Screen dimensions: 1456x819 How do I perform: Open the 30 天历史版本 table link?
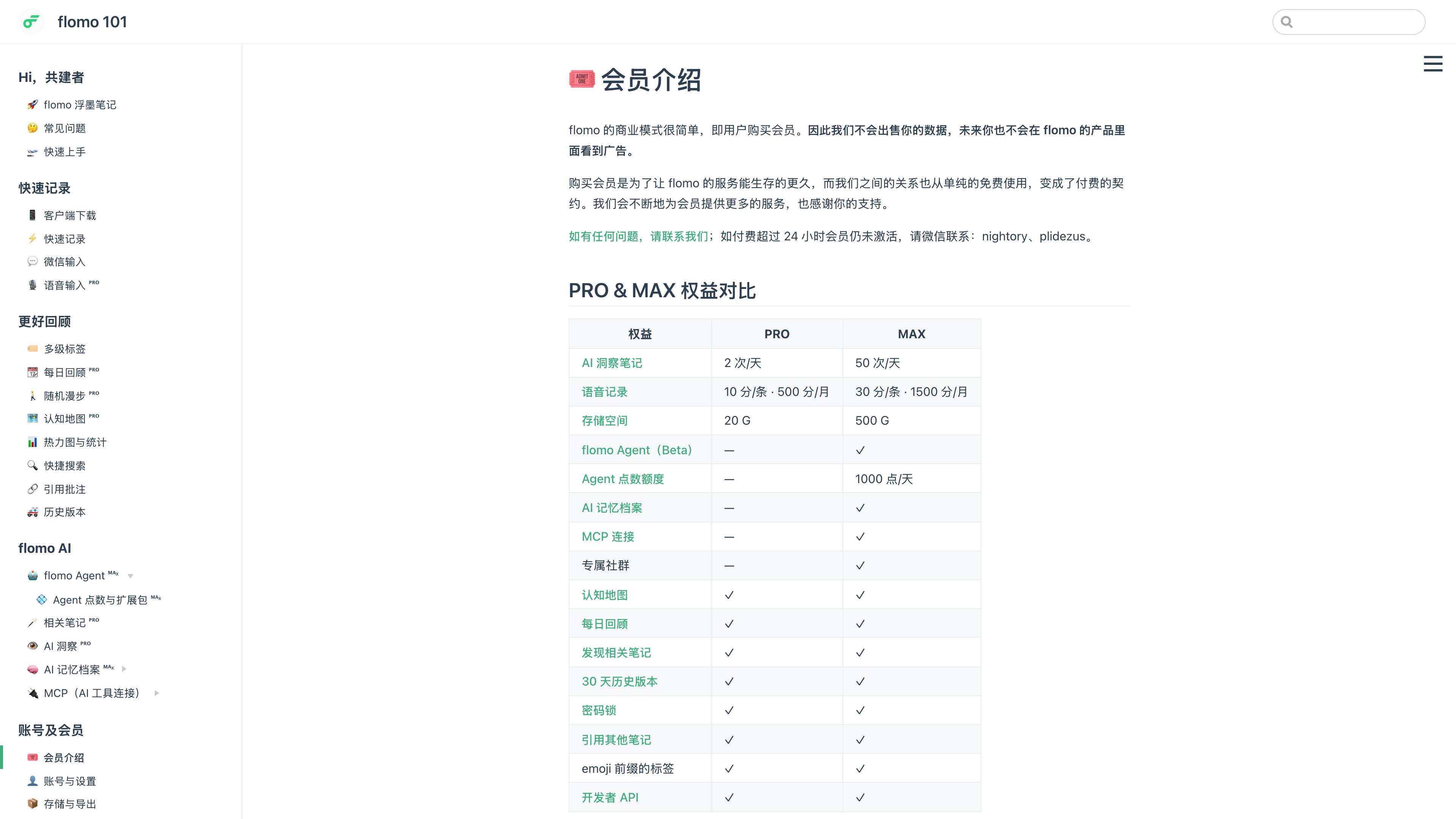point(620,682)
